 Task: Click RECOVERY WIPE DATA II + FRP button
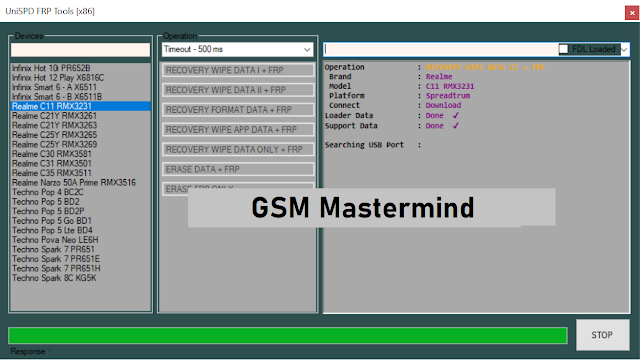(x=238, y=90)
